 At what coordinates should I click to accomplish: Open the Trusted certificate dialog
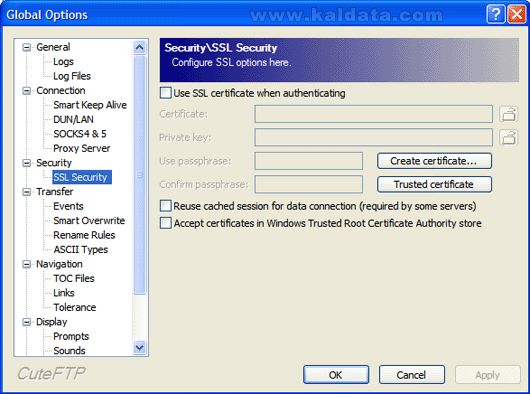point(434,184)
